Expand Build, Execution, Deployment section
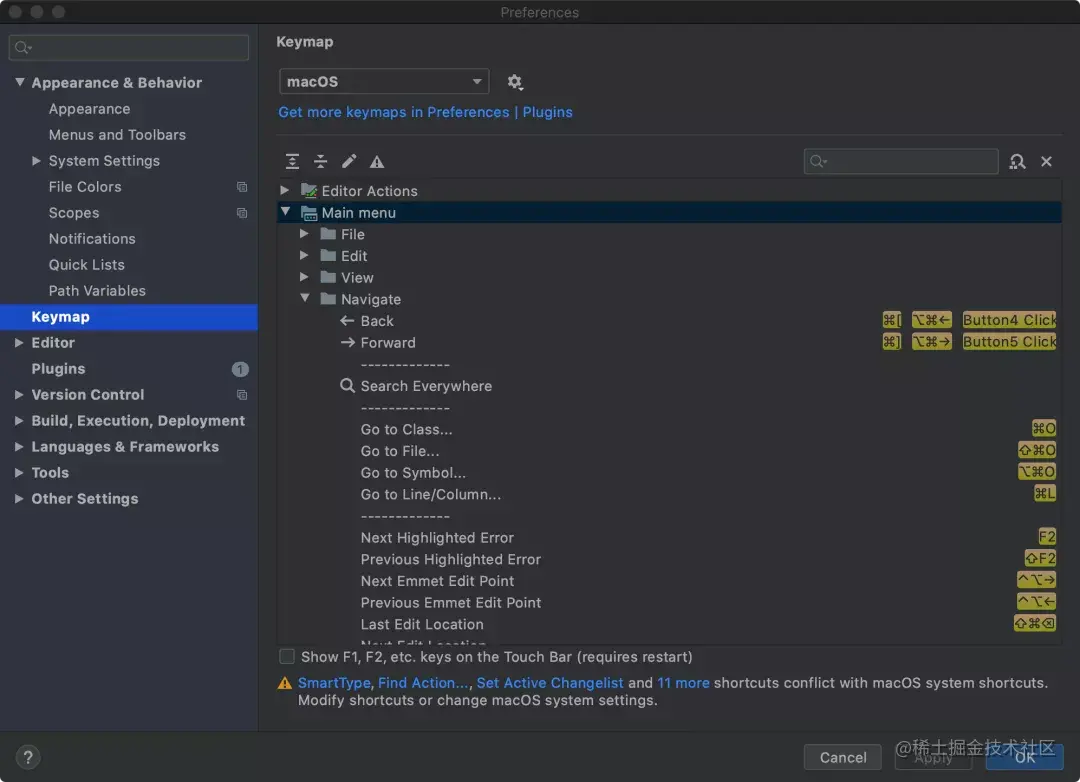This screenshot has width=1080, height=782. pyautogui.click(x=19, y=420)
